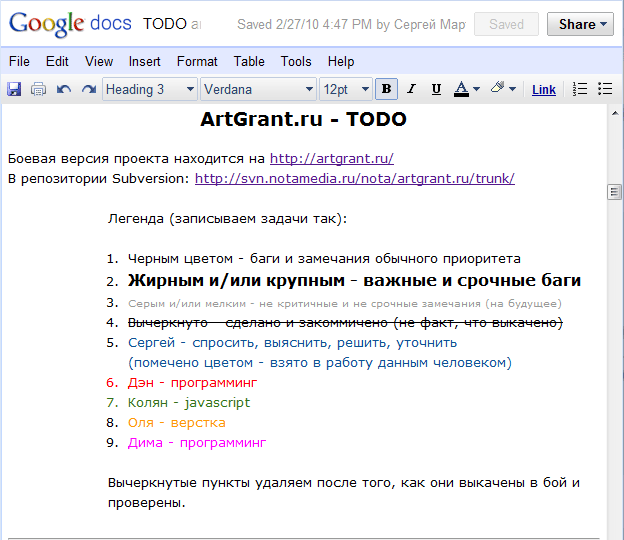
Task: Toggle bold formatting
Action: [387, 89]
